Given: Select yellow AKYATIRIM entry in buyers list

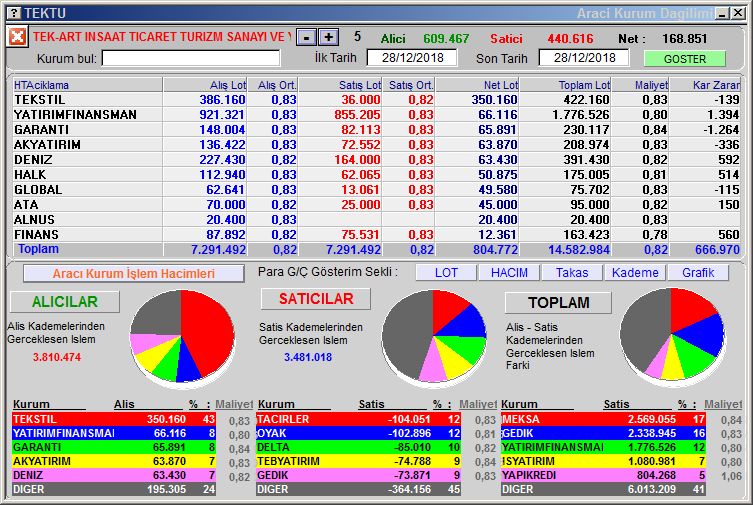Looking at the screenshot, I should [x=114, y=461].
